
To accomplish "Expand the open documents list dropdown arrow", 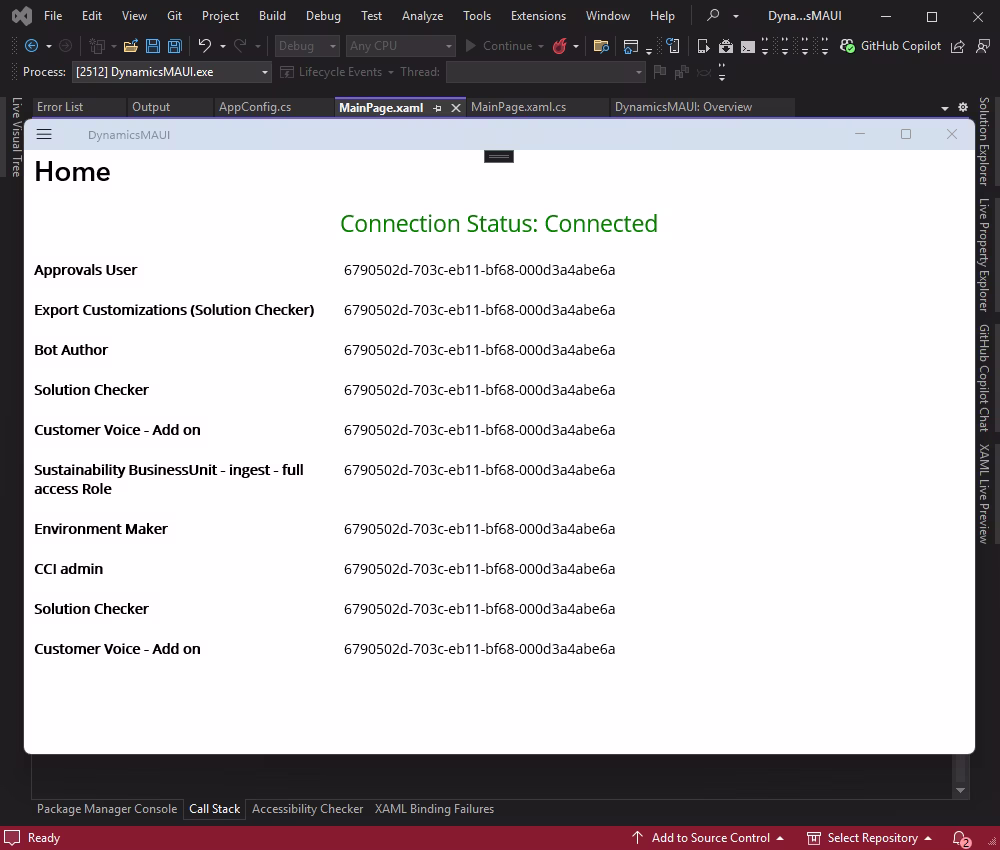I will (945, 108).
